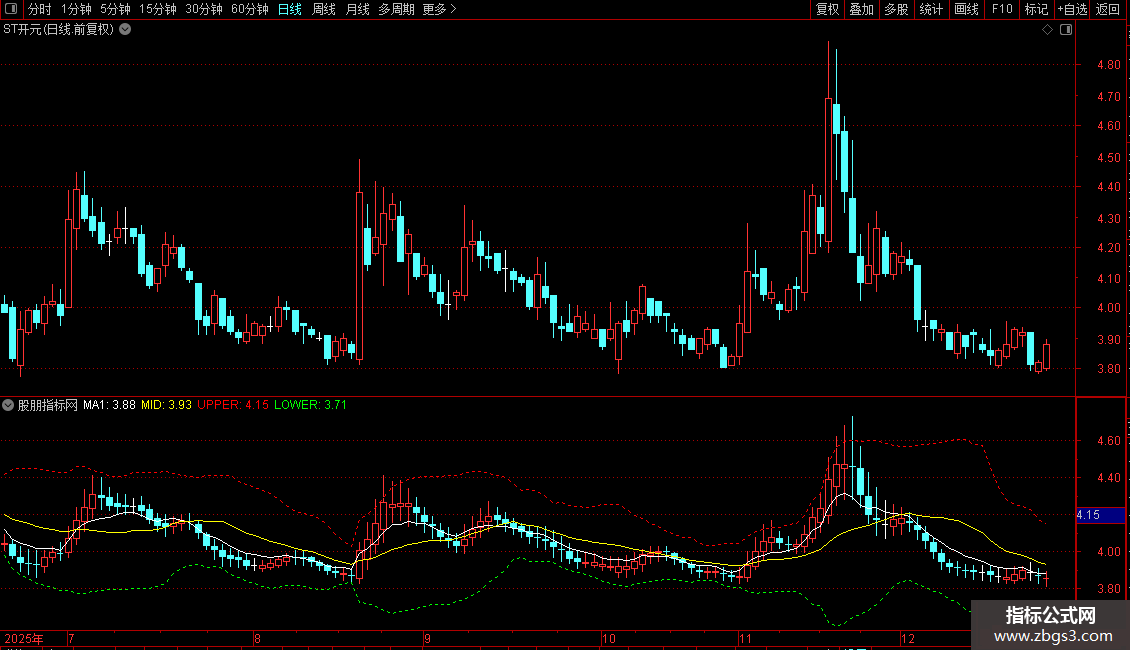Click the LOWER: 3.71 value label
1130x650 pixels.
[311, 405]
